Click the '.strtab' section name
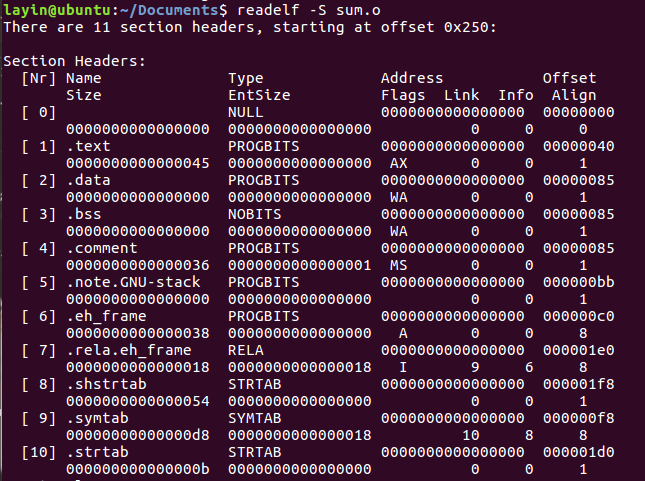 [x=97, y=452]
